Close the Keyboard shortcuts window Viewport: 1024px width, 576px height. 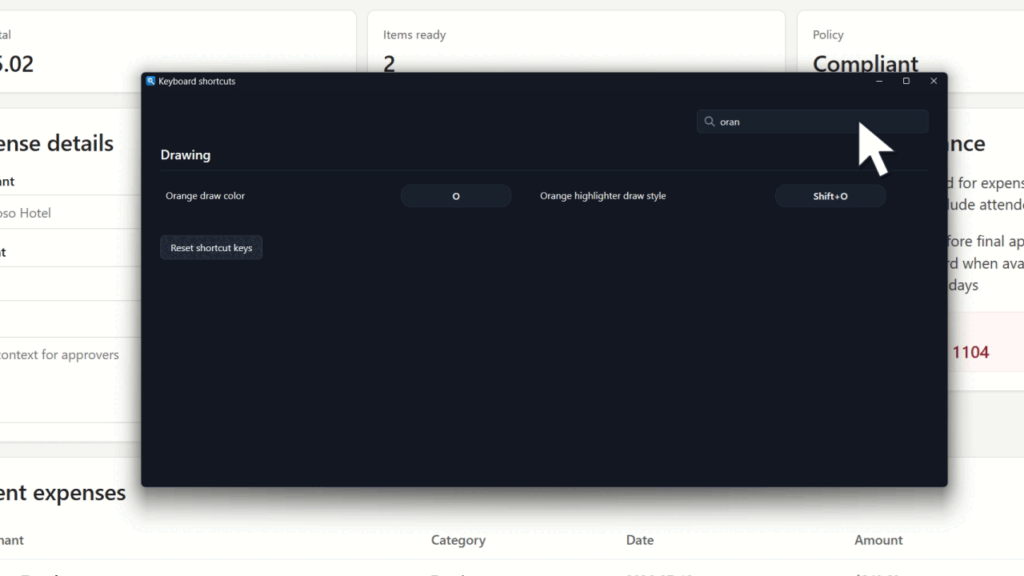pos(934,81)
